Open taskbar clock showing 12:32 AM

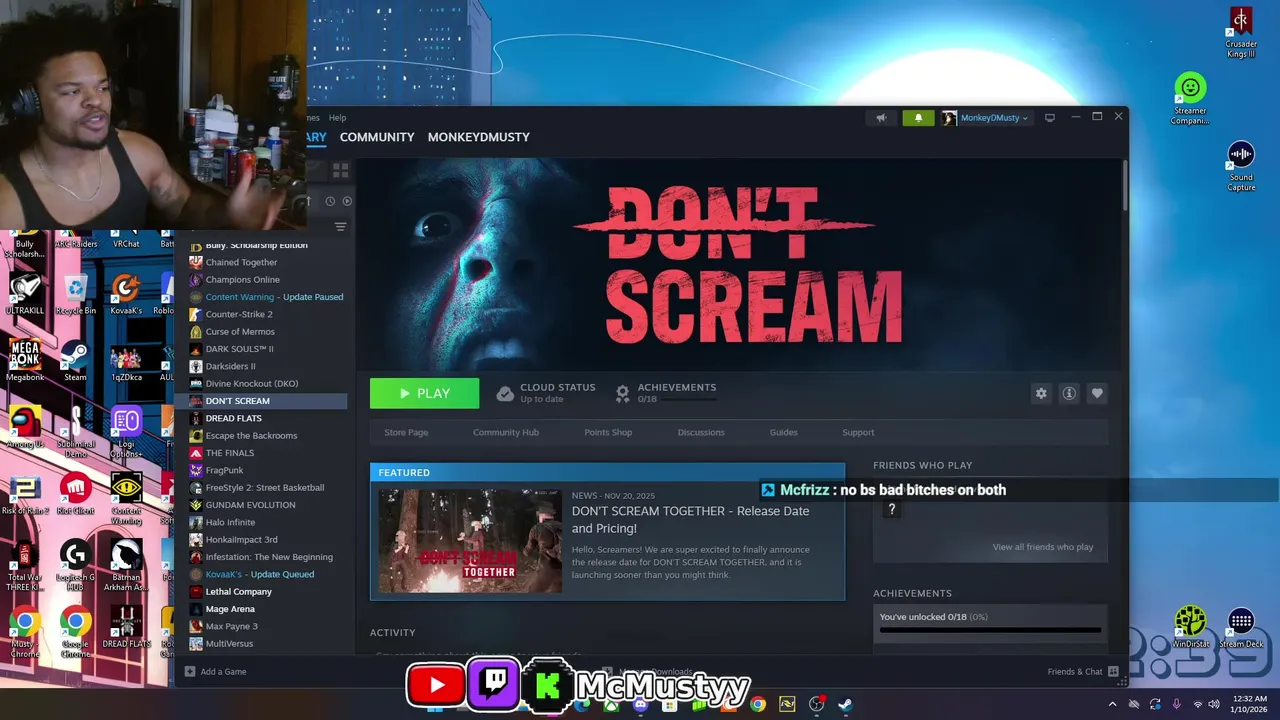click(1250, 704)
